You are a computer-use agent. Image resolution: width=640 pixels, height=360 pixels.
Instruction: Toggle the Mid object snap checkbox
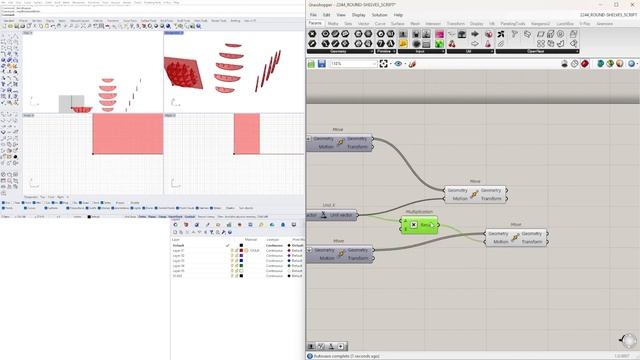34,202
